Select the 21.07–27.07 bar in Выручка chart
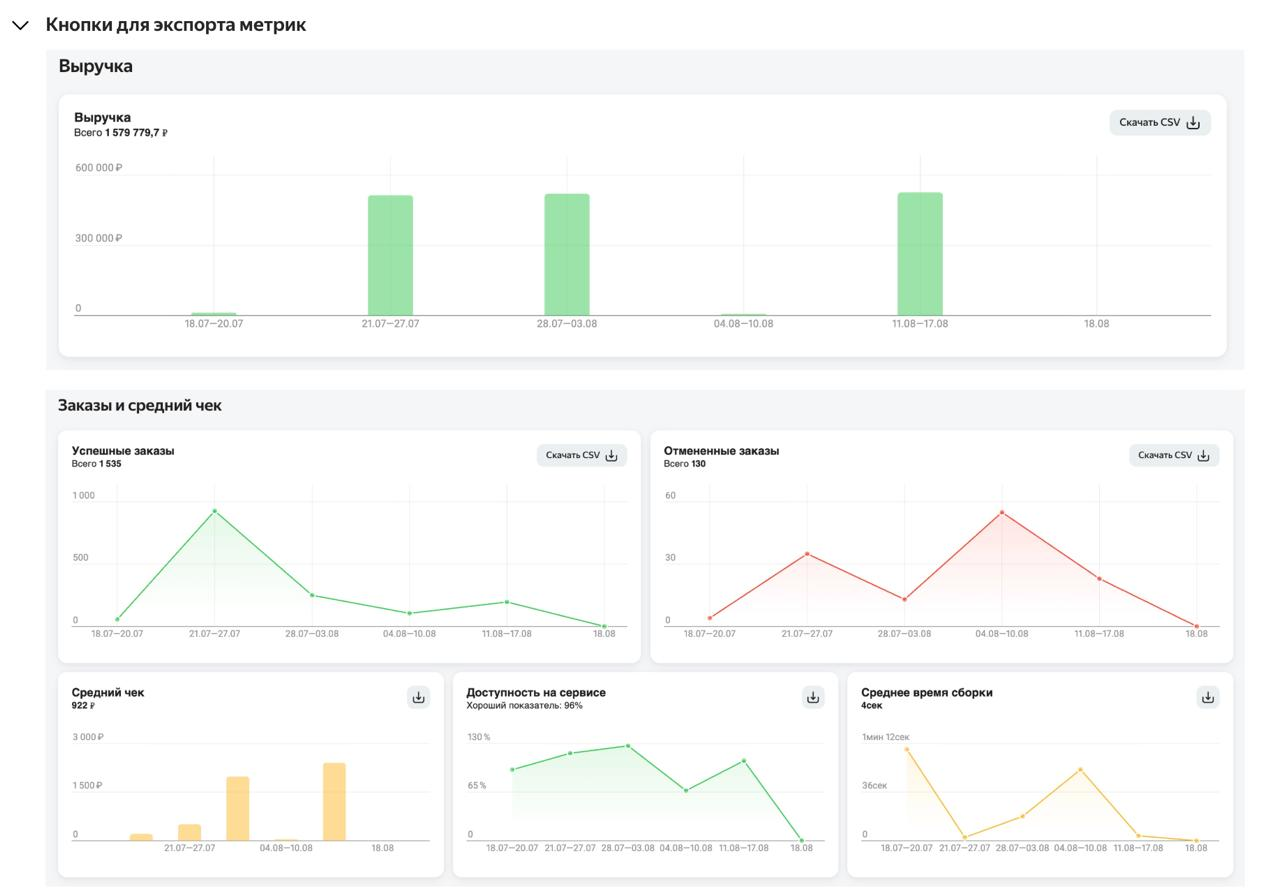 click(x=390, y=255)
